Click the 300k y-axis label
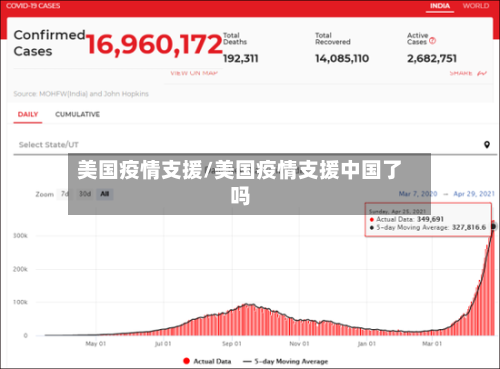500x369 pixels. click(x=20, y=236)
